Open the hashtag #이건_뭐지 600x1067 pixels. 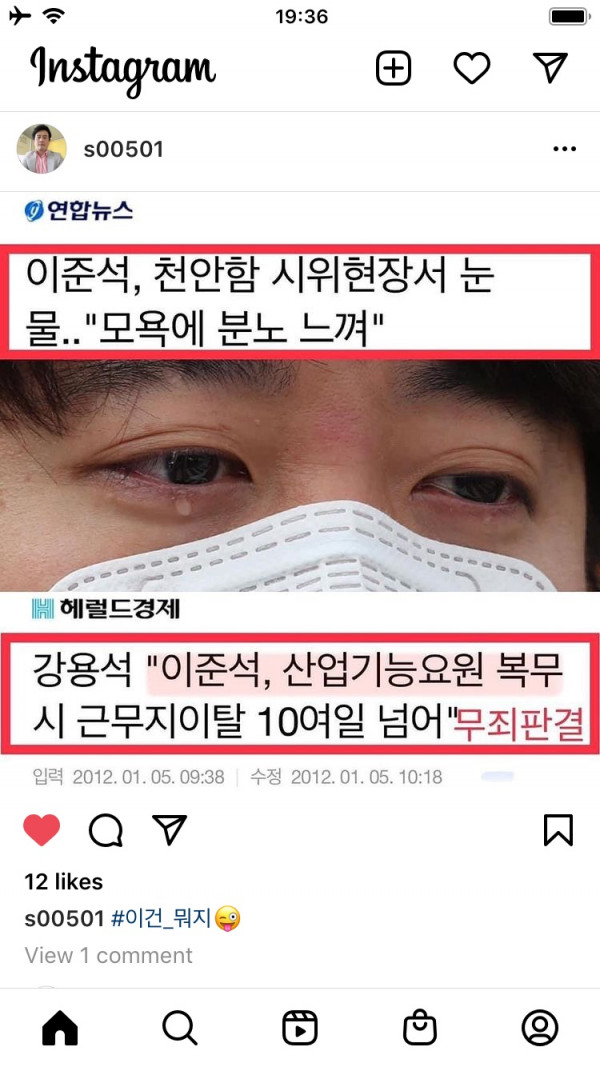point(161,920)
